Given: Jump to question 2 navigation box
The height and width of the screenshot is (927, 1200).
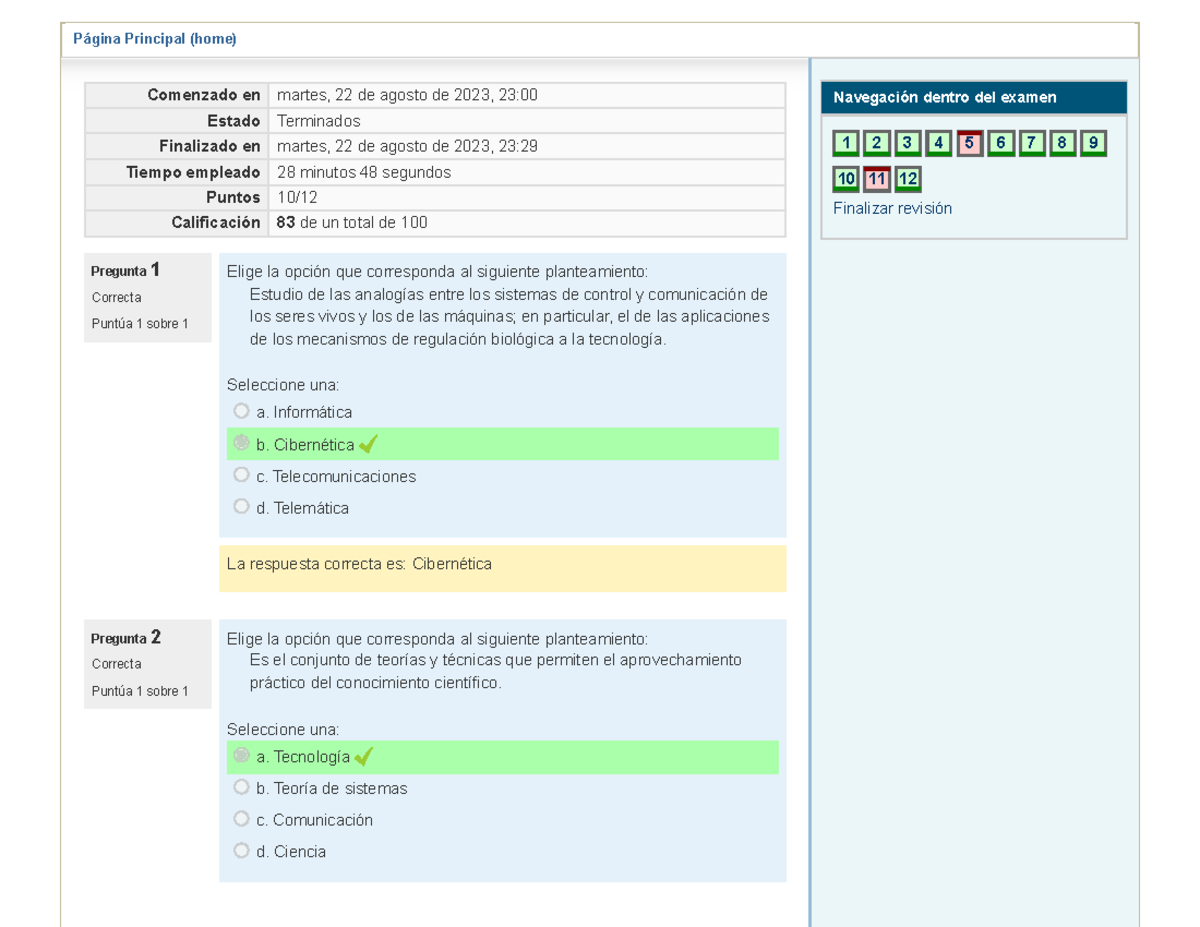Looking at the screenshot, I should click(876, 143).
